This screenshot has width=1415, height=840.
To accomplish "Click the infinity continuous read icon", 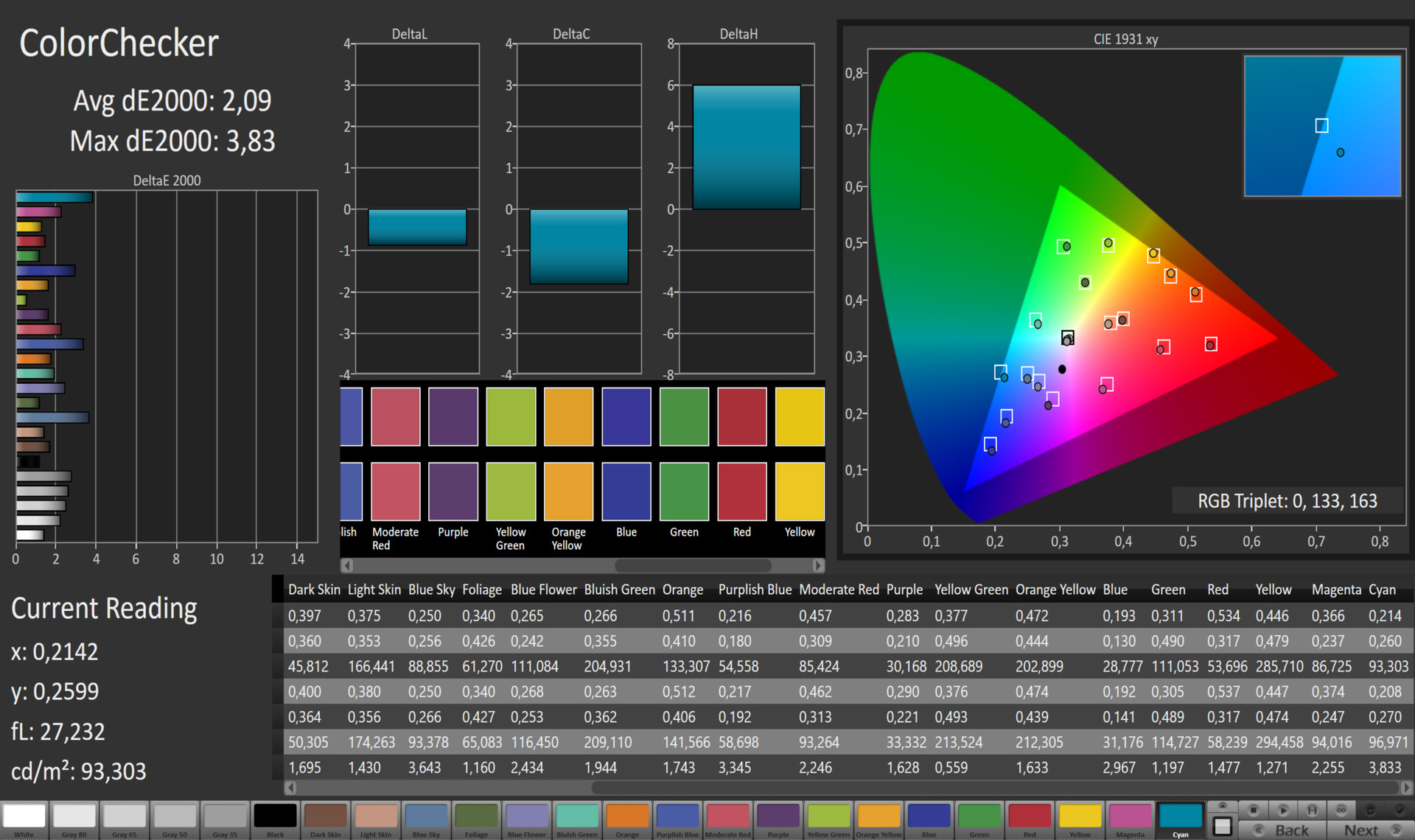I will click(x=1341, y=810).
